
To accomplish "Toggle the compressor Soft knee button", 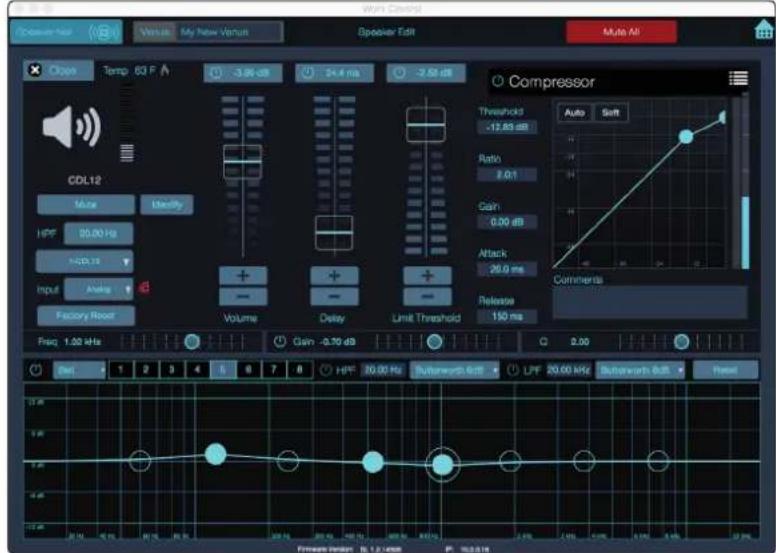I will point(611,113).
